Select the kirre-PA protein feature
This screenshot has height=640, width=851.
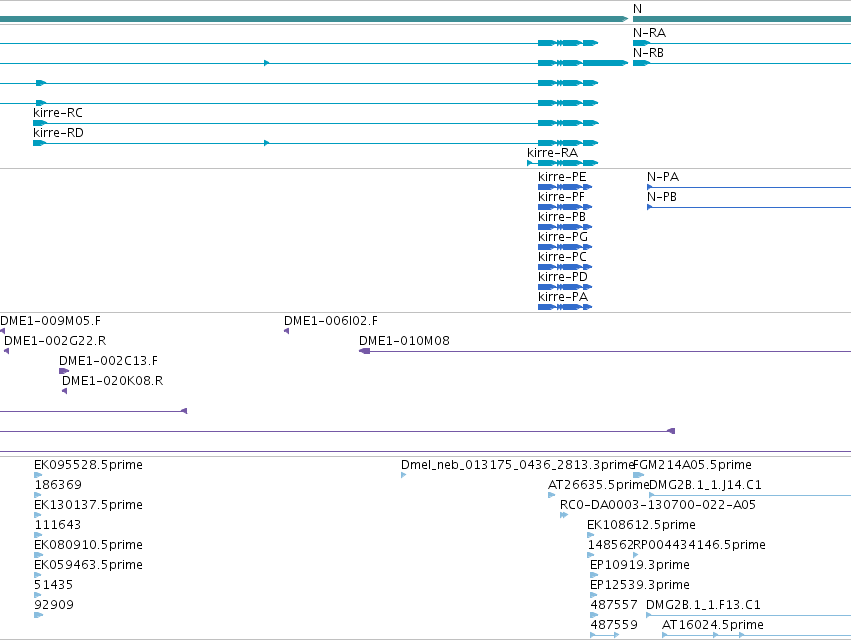(x=565, y=307)
